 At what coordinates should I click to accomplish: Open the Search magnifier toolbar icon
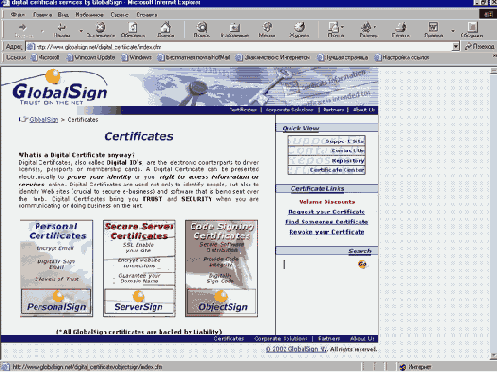coord(202,30)
